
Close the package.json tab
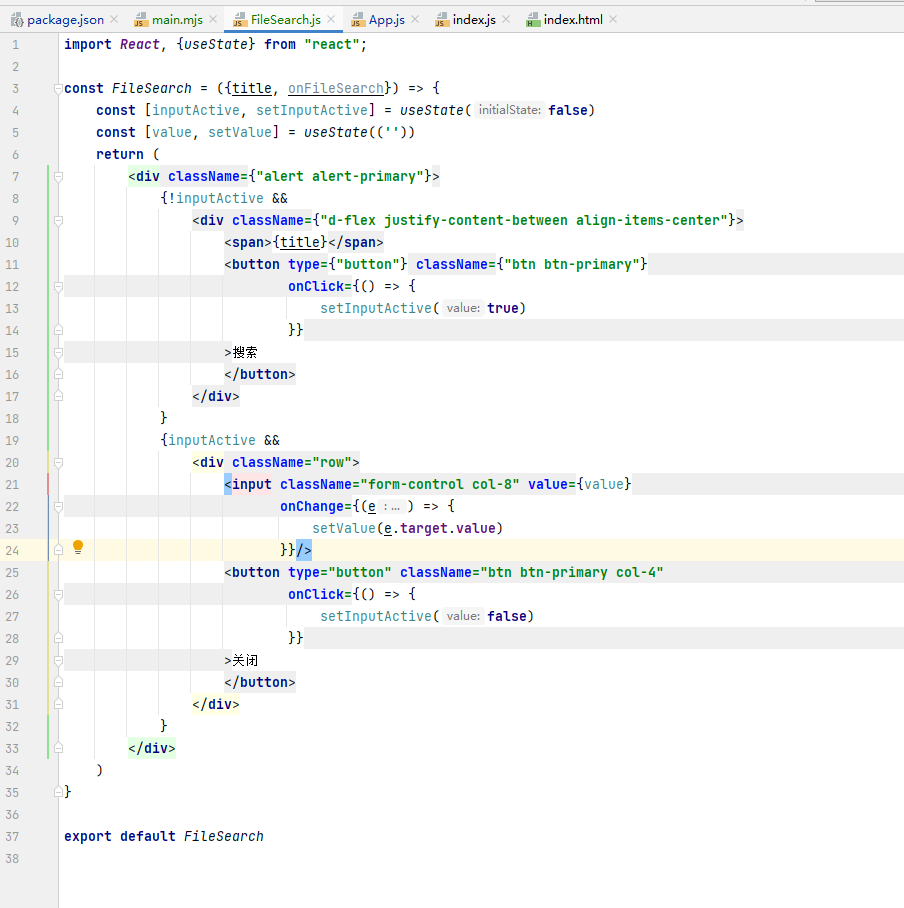click(114, 19)
